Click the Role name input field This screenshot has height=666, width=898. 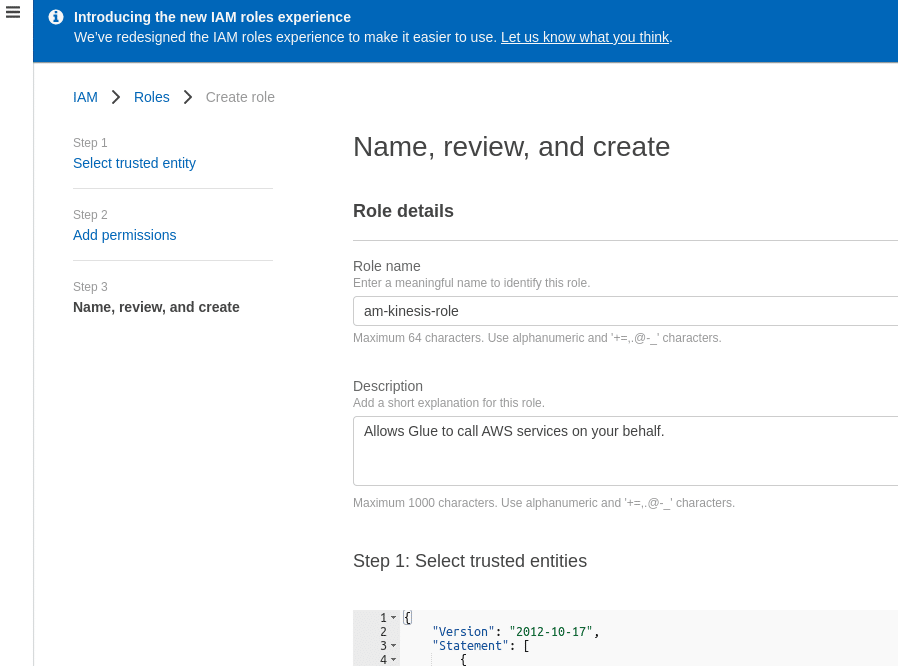click(625, 311)
